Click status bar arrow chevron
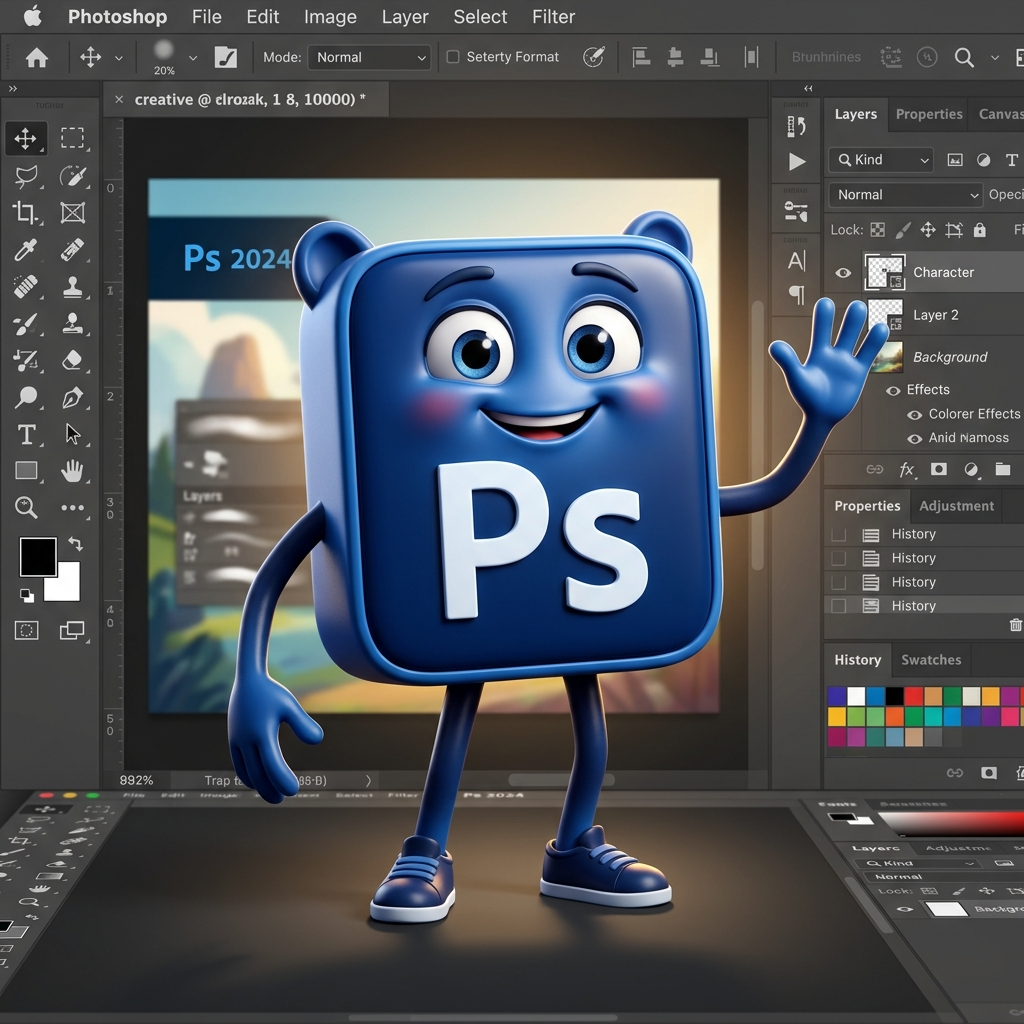The height and width of the screenshot is (1024, 1024). coord(368,780)
